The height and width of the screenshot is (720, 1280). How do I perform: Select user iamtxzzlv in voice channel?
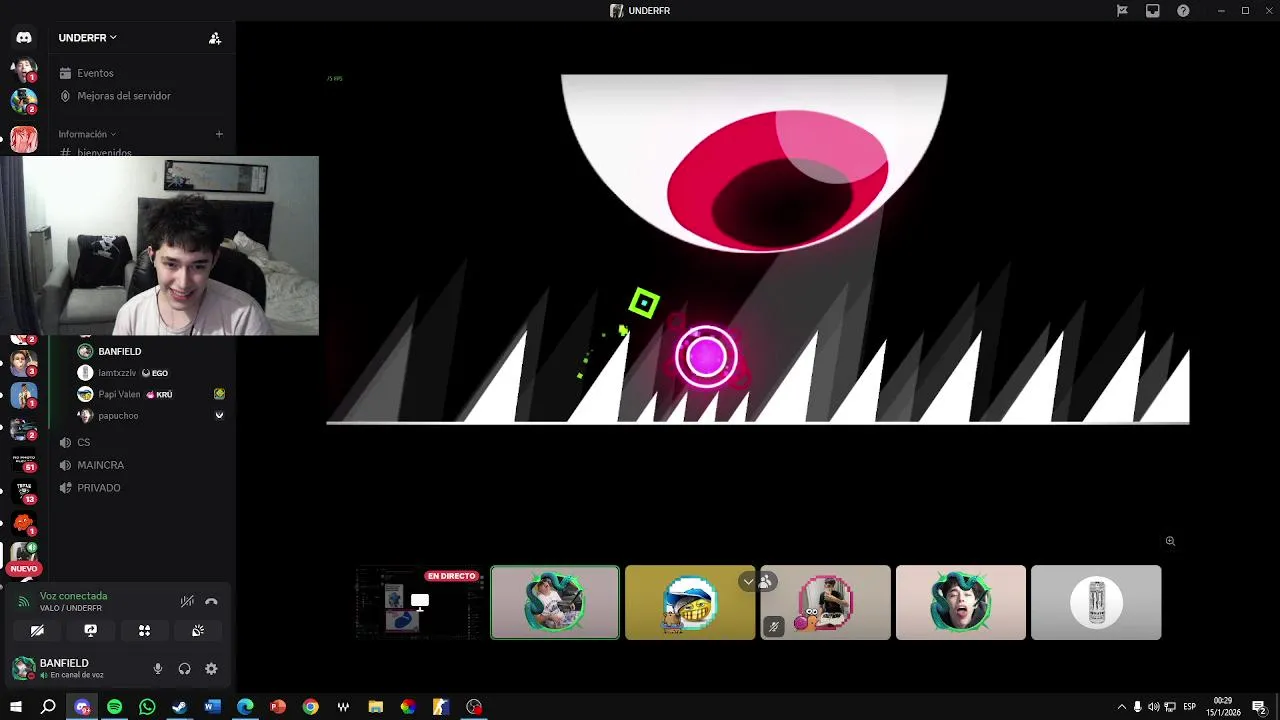tap(123, 373)
